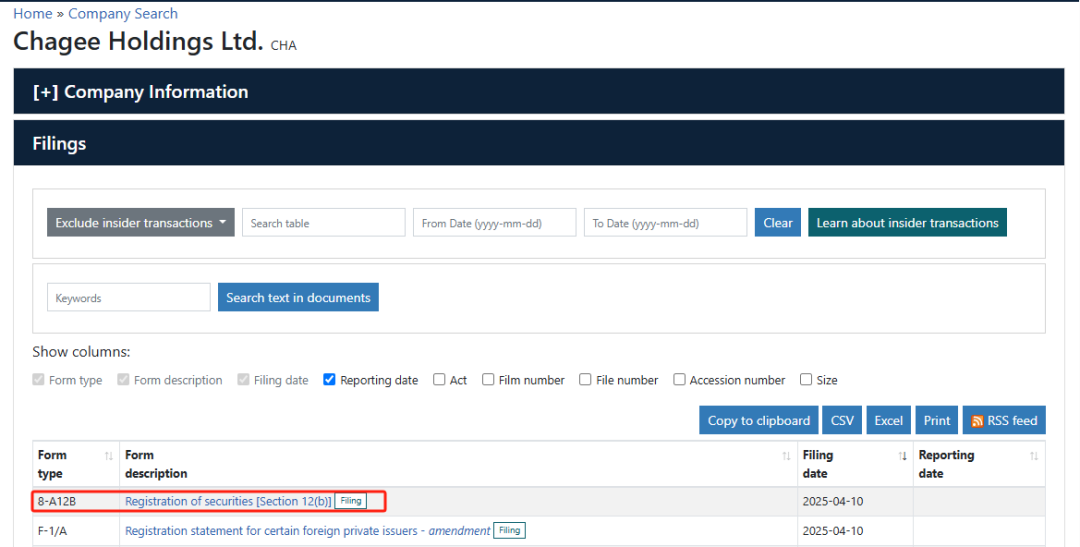Click Filing badge on 8-A12B row
The height and width of the screenshot is (547, 1080).
(x=351, y=501)
